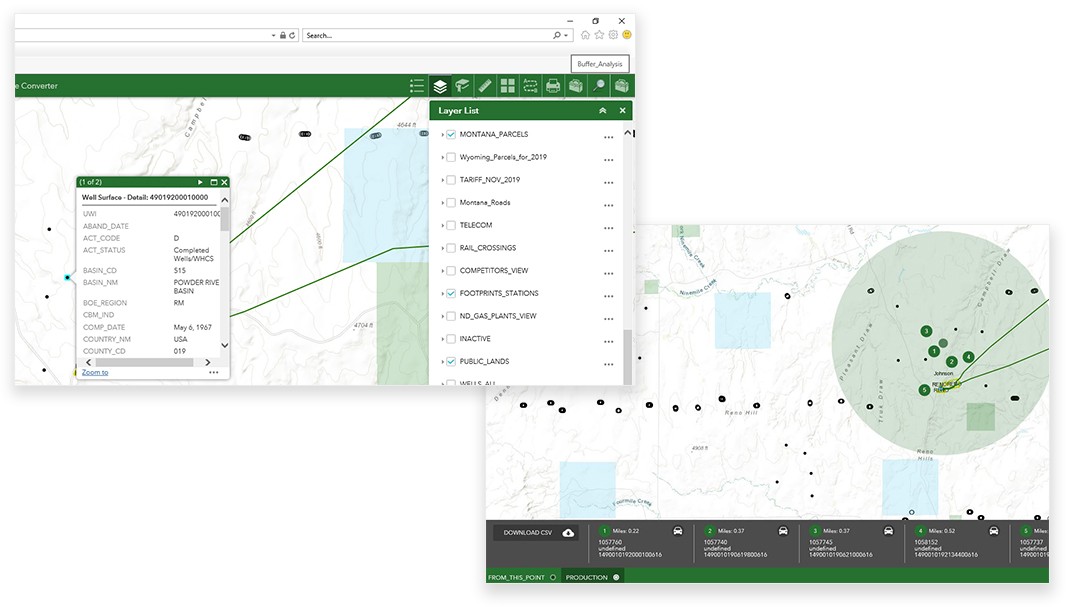Uncheck the MONTANA_PARCELS layer

(x=451, y=134)
